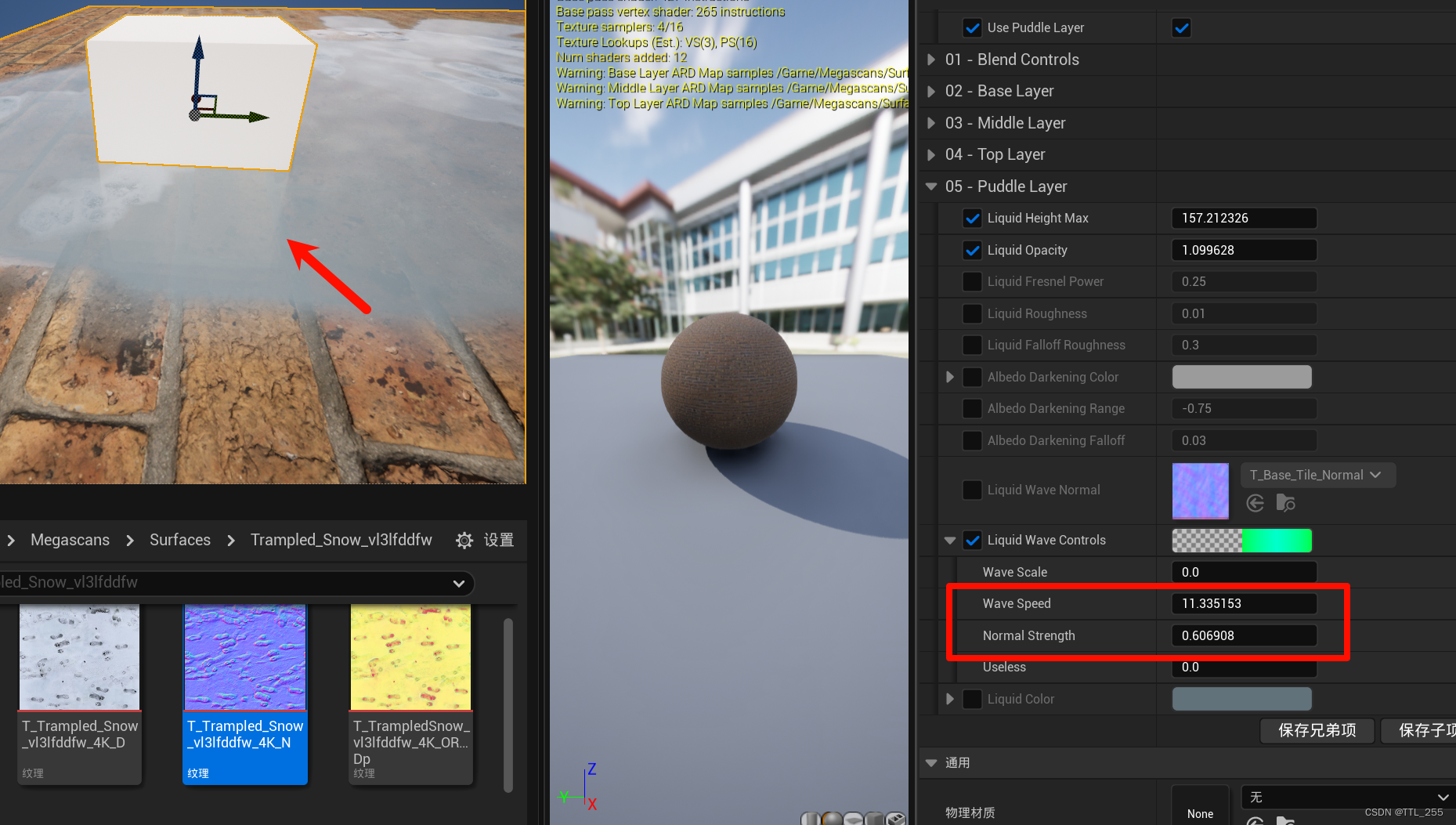Click the Liquid Wave Normal texture thumbnail
The width and height of the screenshot is (1456, 825).
[x=1200, y=490]
